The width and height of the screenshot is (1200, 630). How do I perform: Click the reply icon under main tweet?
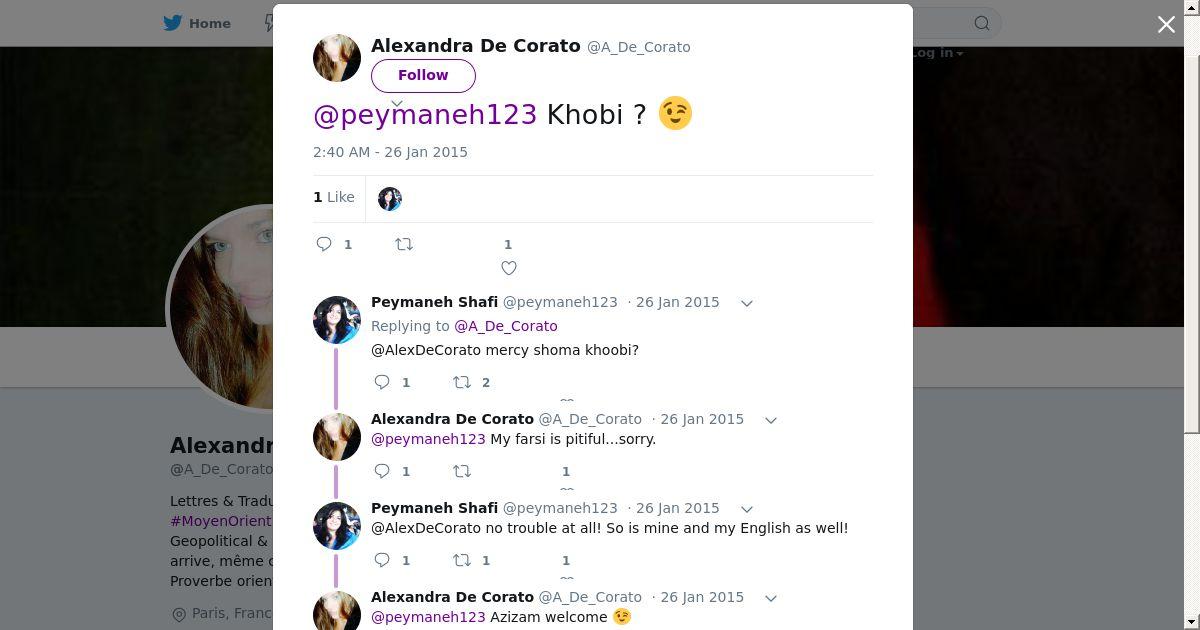[324, 244]
